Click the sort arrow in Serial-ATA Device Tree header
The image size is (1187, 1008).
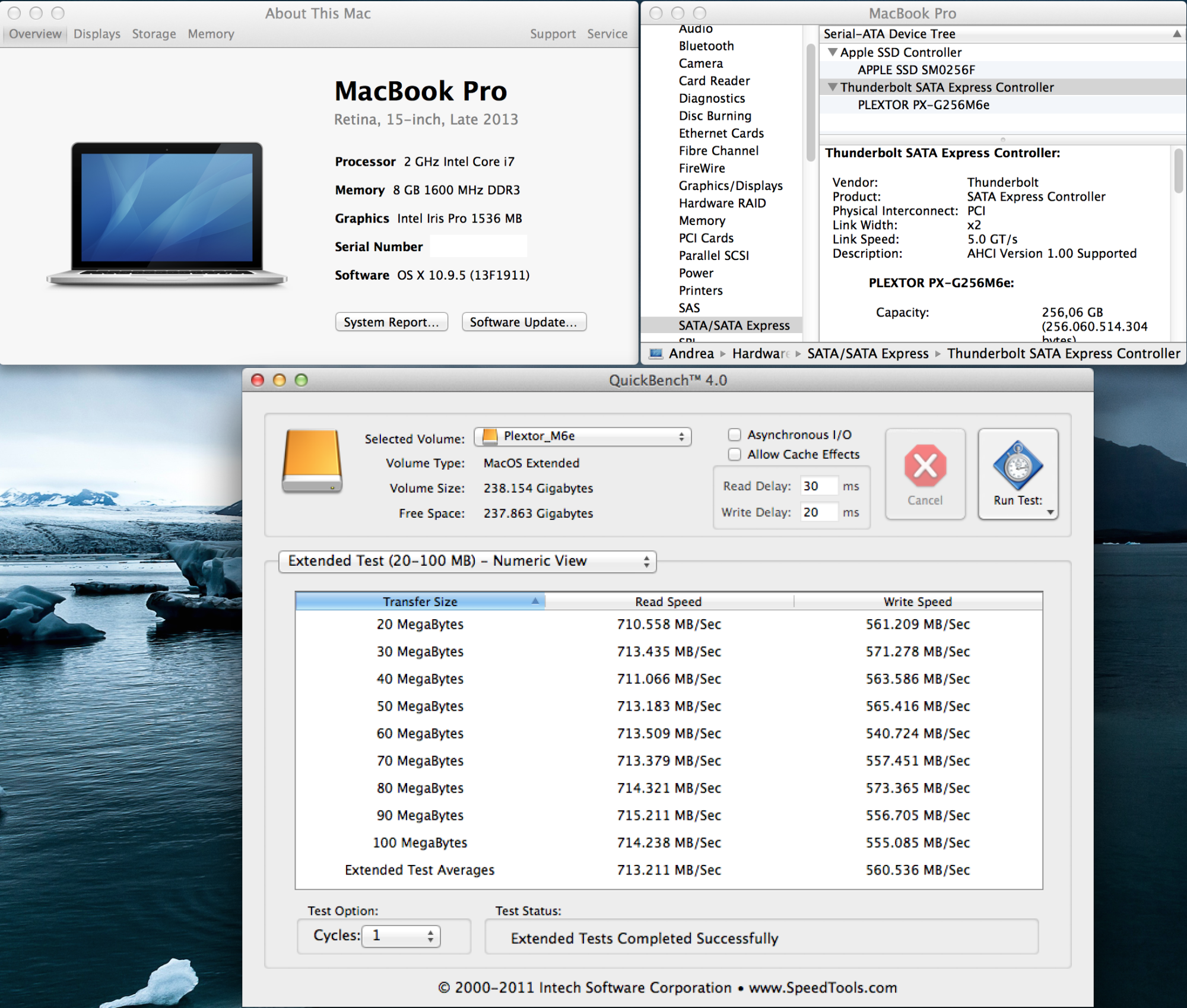pos(1176,34)
